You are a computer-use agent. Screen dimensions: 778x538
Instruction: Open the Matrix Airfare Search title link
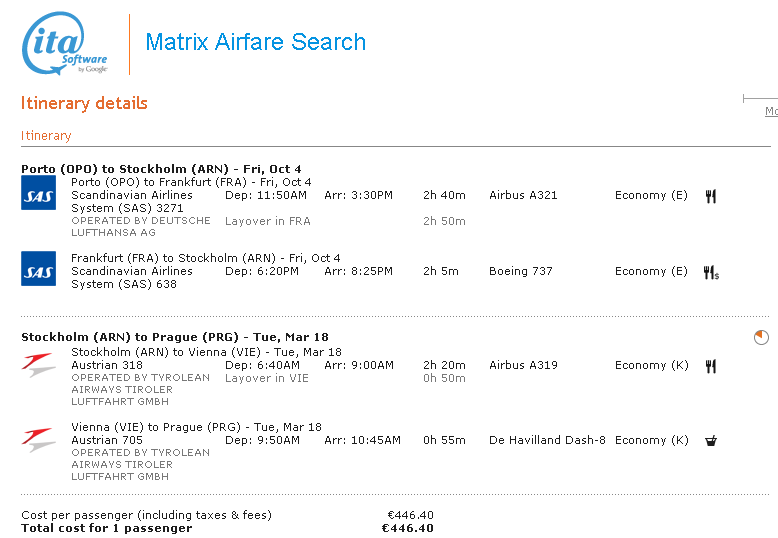coord(256,42)
